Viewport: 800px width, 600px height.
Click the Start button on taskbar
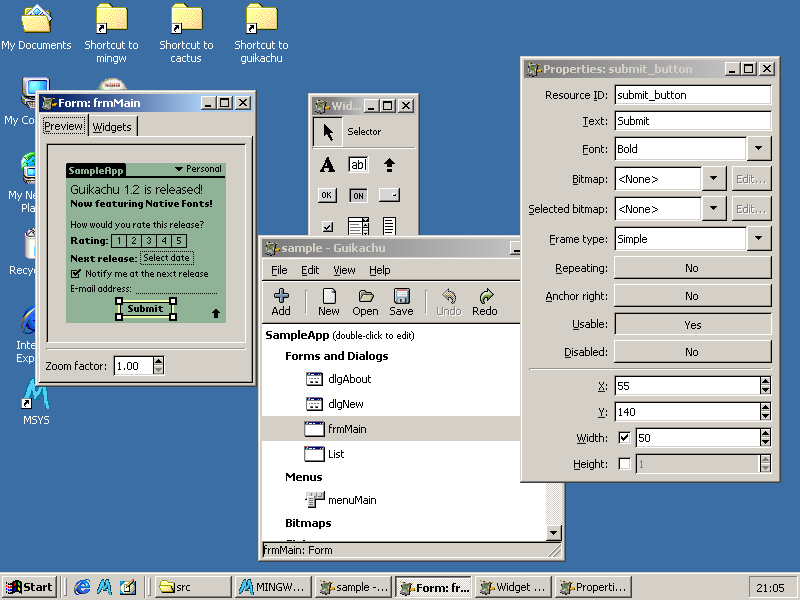click(x=29, y=587)
